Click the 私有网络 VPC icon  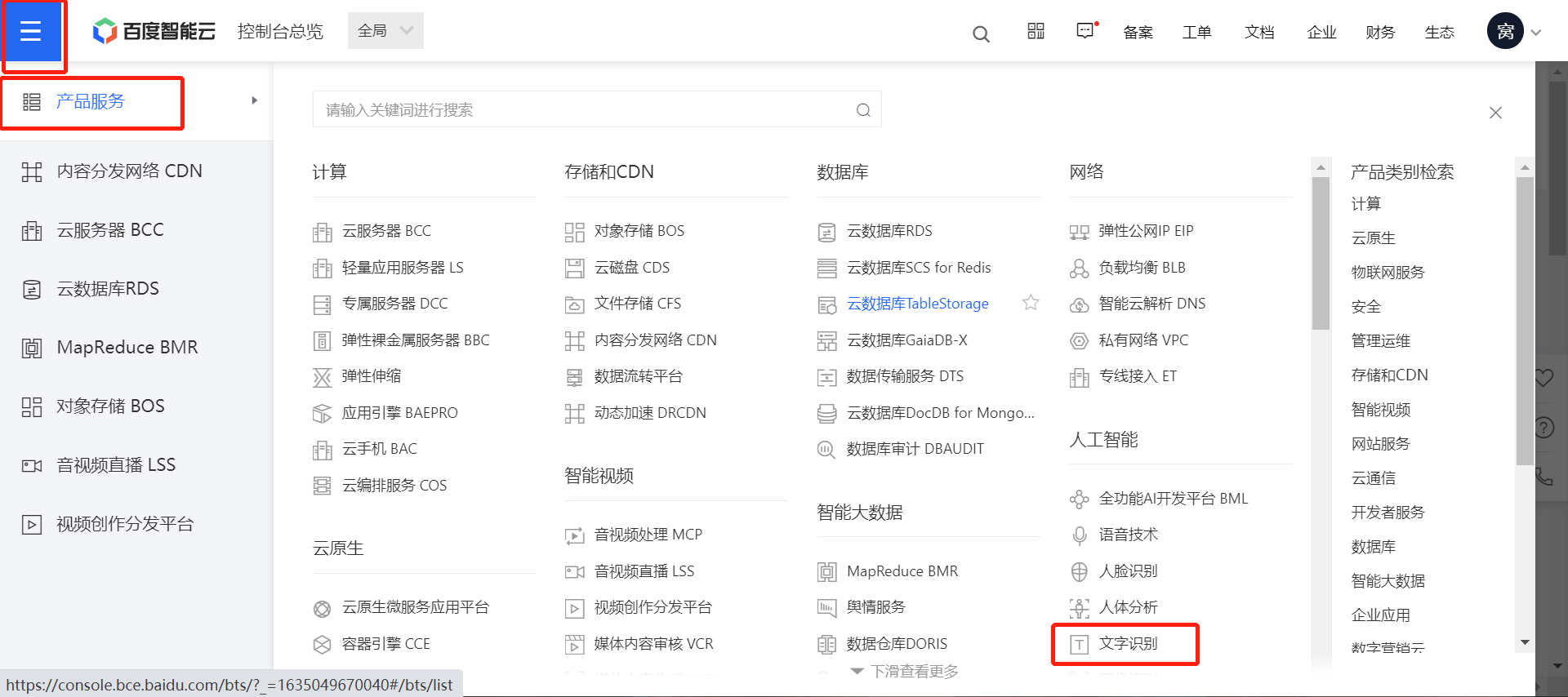1080,340
